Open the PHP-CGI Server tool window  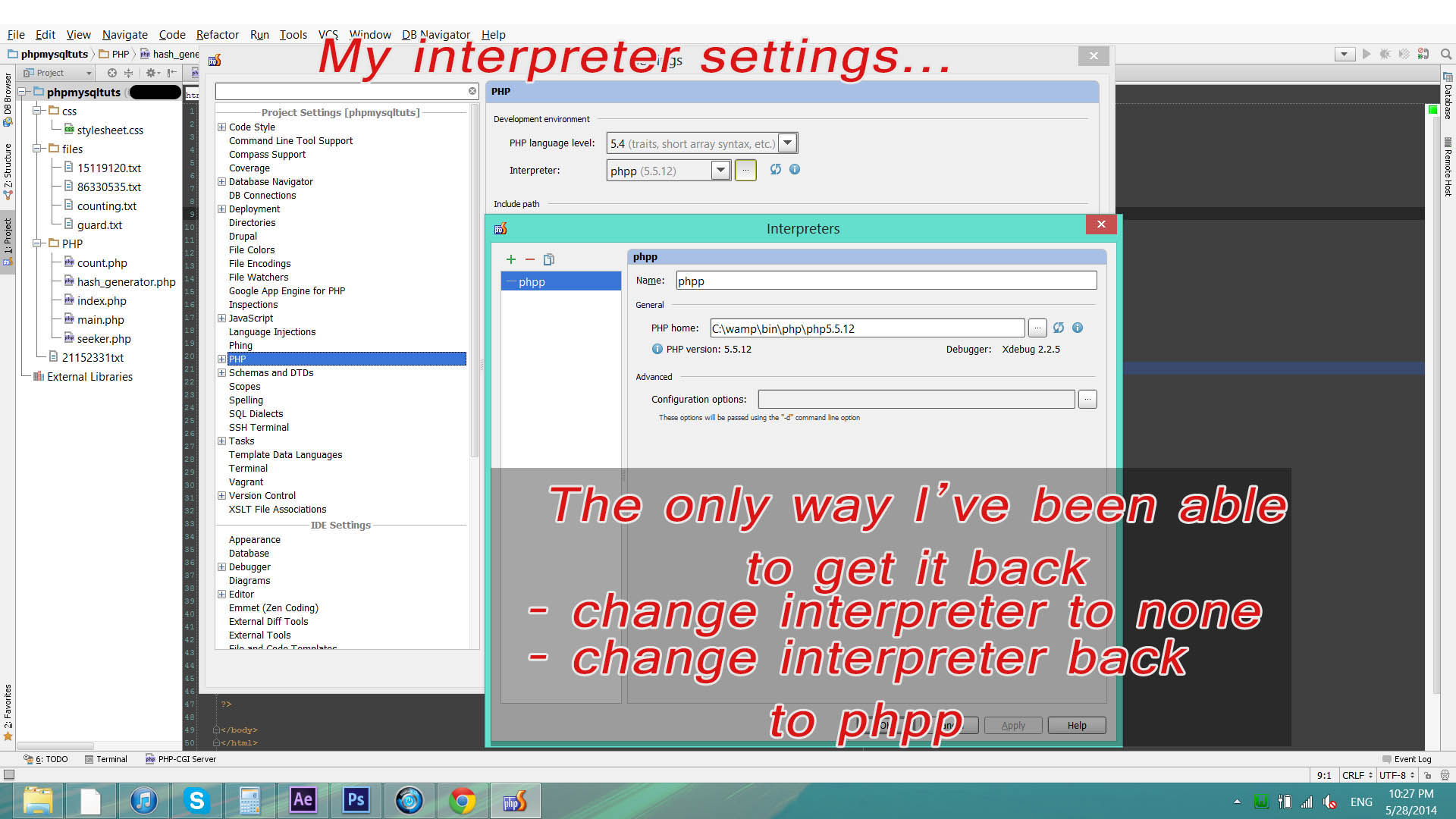[180, 759]
